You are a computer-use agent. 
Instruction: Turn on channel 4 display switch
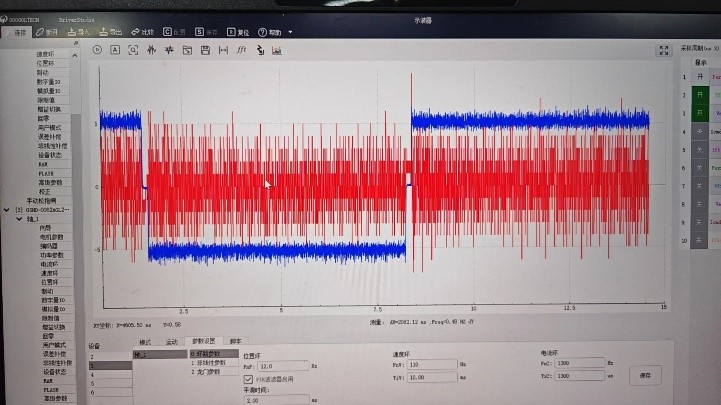coord(700,131)
